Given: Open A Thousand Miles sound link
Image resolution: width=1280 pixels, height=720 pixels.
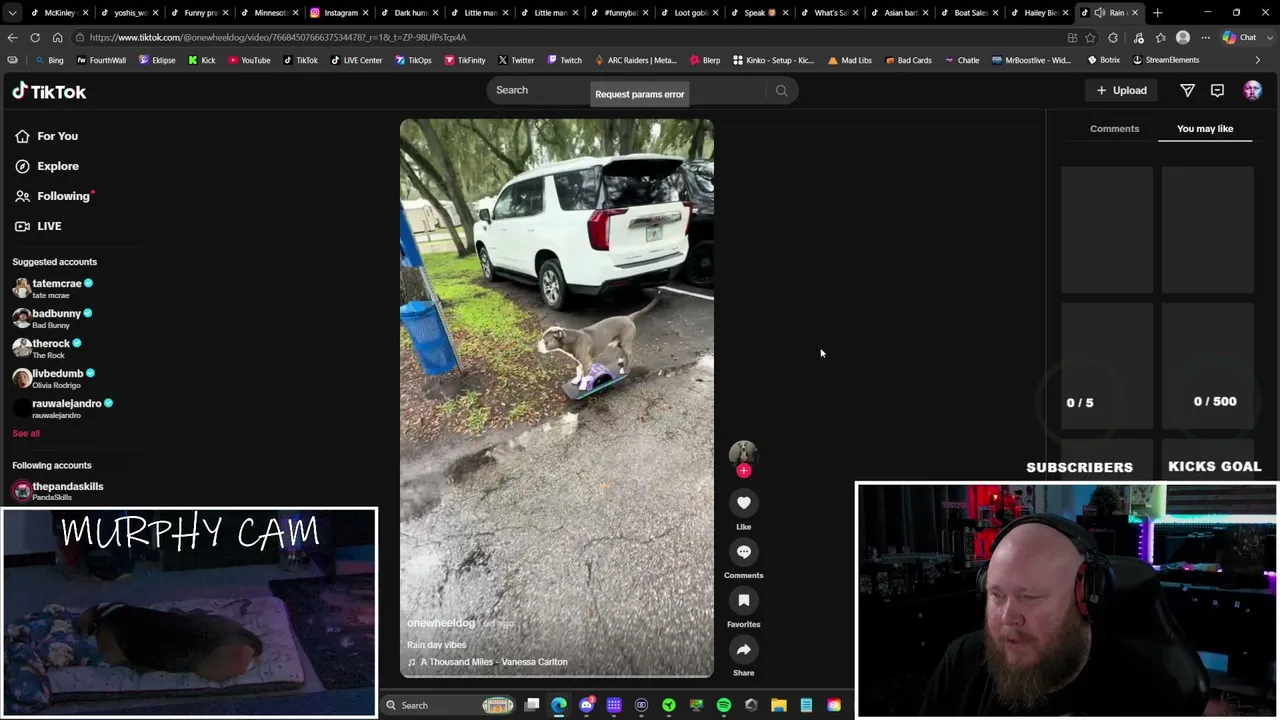Looking at the screenshot, I should [x=488, y=662].
